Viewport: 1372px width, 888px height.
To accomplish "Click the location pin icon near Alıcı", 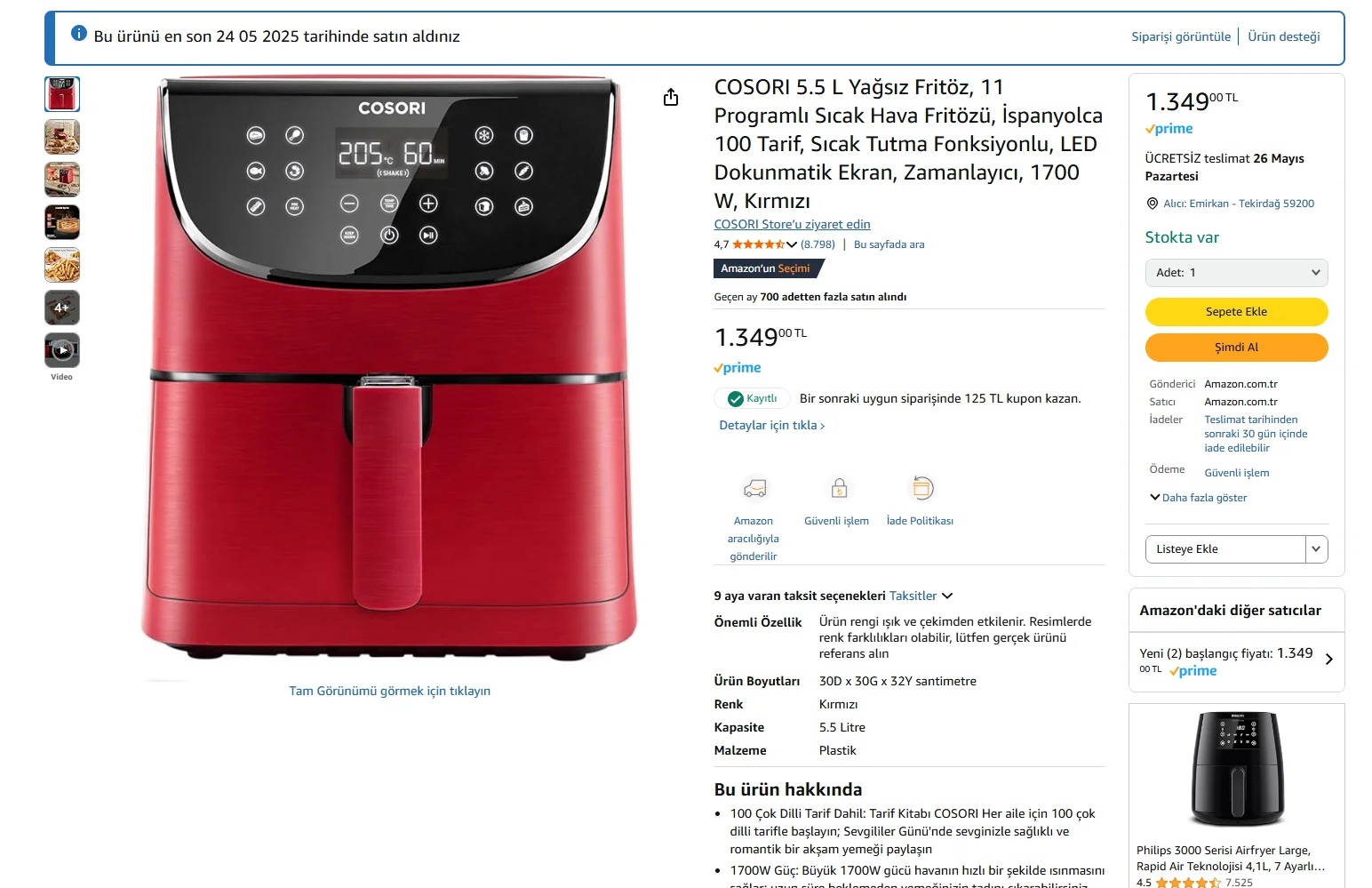I will click(1153, 204).
